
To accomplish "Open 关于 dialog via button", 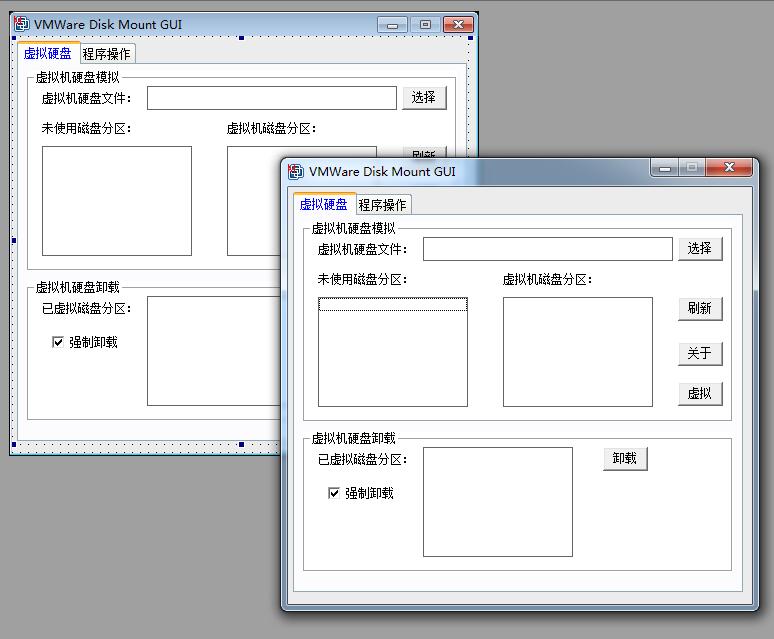I will [x=700, y=353].
